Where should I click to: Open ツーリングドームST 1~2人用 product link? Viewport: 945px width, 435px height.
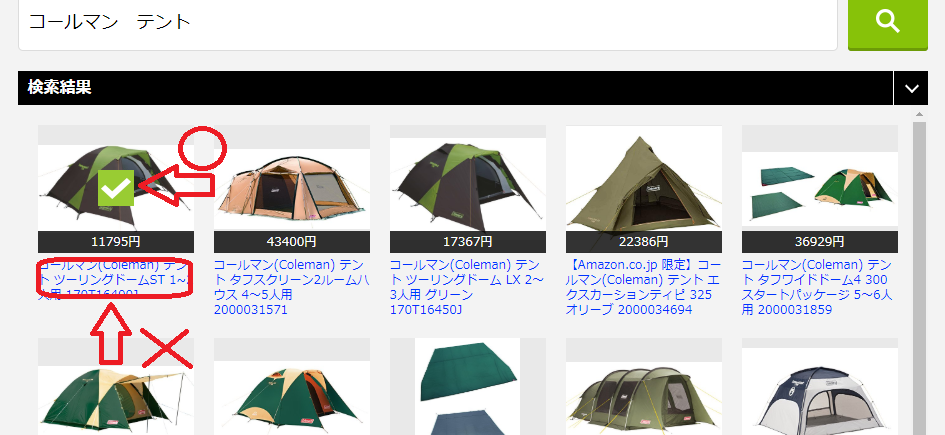click(x=115, y=280)
